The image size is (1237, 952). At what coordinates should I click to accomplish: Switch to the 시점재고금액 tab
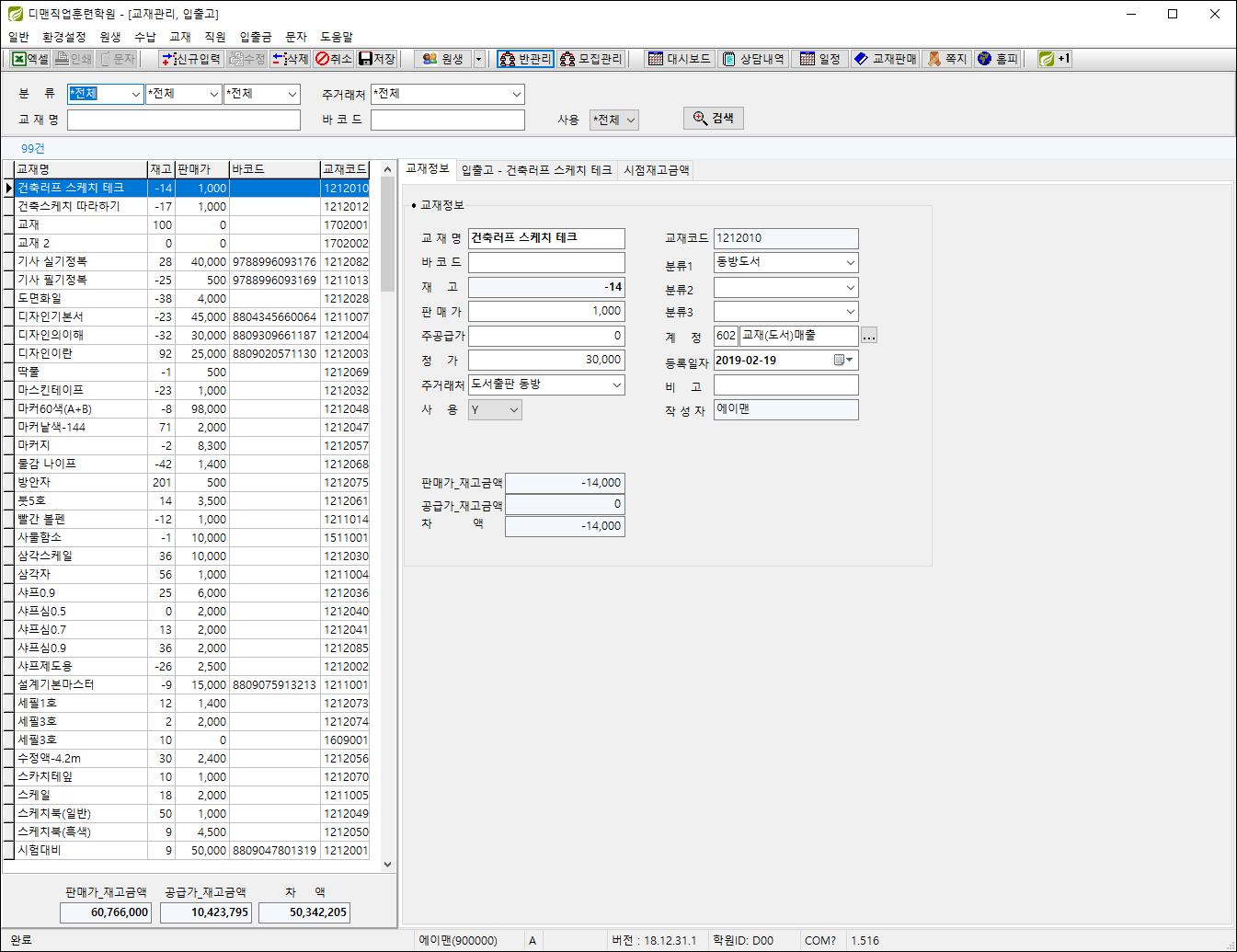coord(657,170)
